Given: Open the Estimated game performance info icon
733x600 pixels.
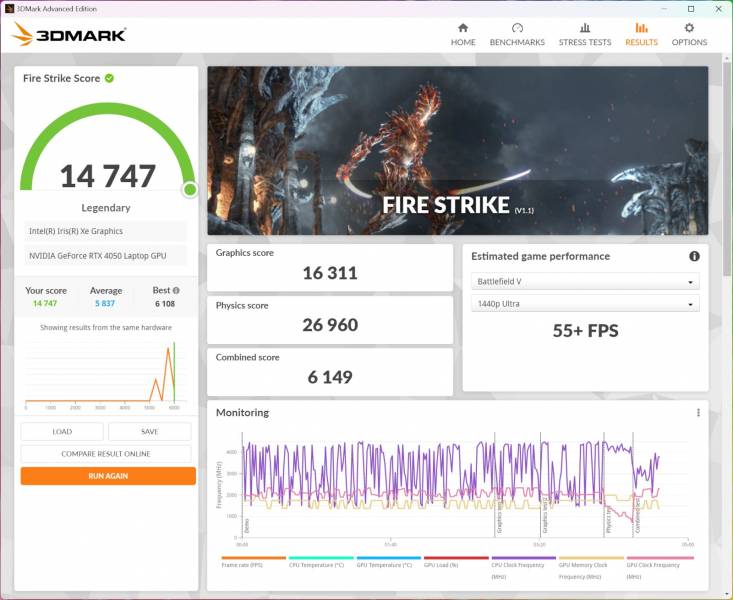Looking at the screenshot, I should [x=694, y=256].
